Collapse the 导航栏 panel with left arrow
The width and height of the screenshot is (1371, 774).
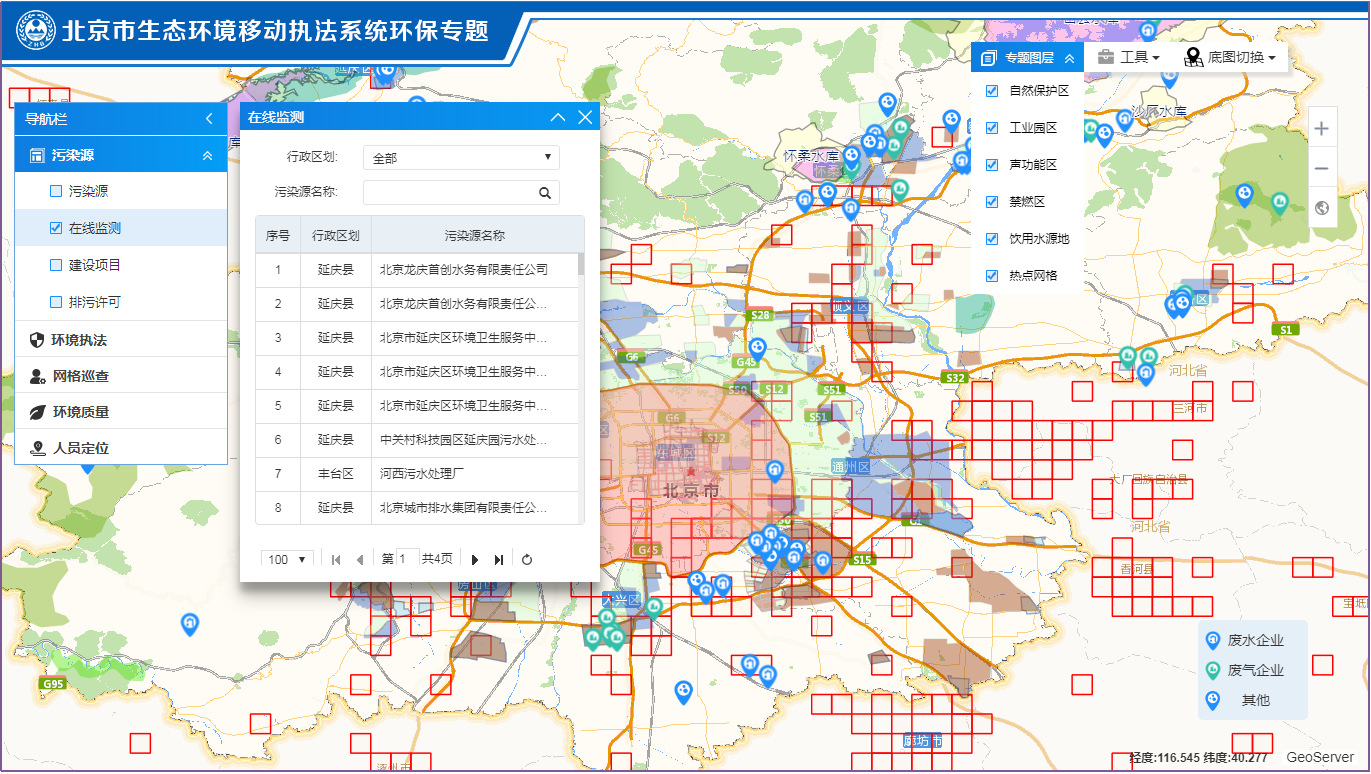pyautogui.click(x=209, y=119)
